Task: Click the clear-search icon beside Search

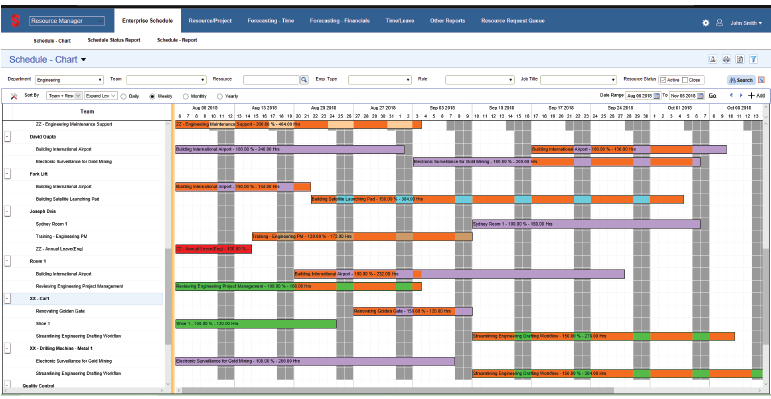Action: (x=761, y=80)
